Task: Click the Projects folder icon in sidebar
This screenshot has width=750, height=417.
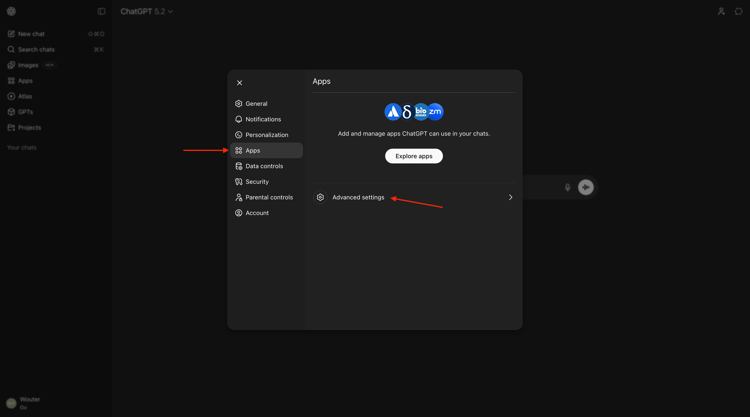Action: pos(11,128)
